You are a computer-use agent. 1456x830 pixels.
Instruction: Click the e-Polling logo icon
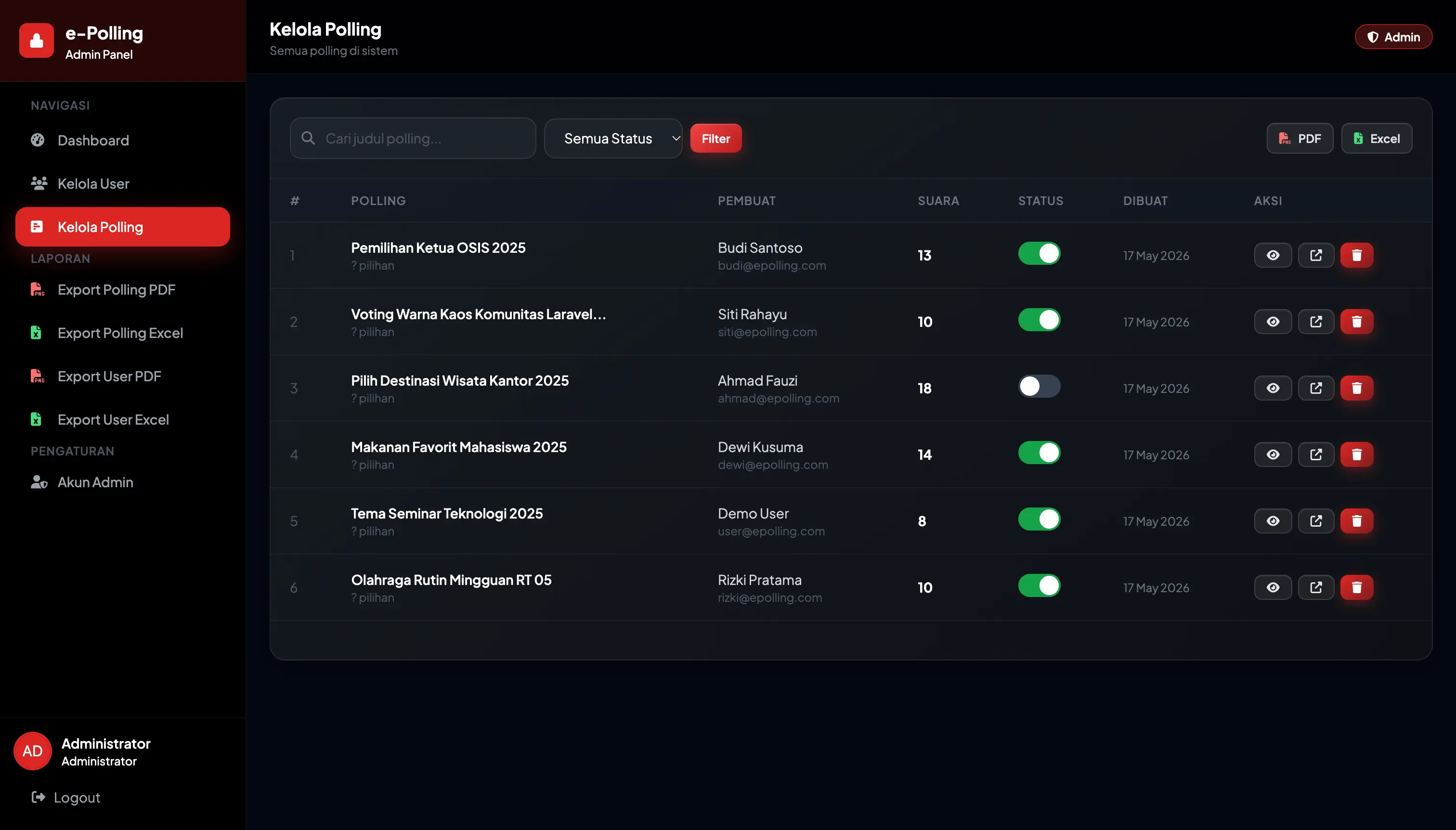tap(37, 40)
